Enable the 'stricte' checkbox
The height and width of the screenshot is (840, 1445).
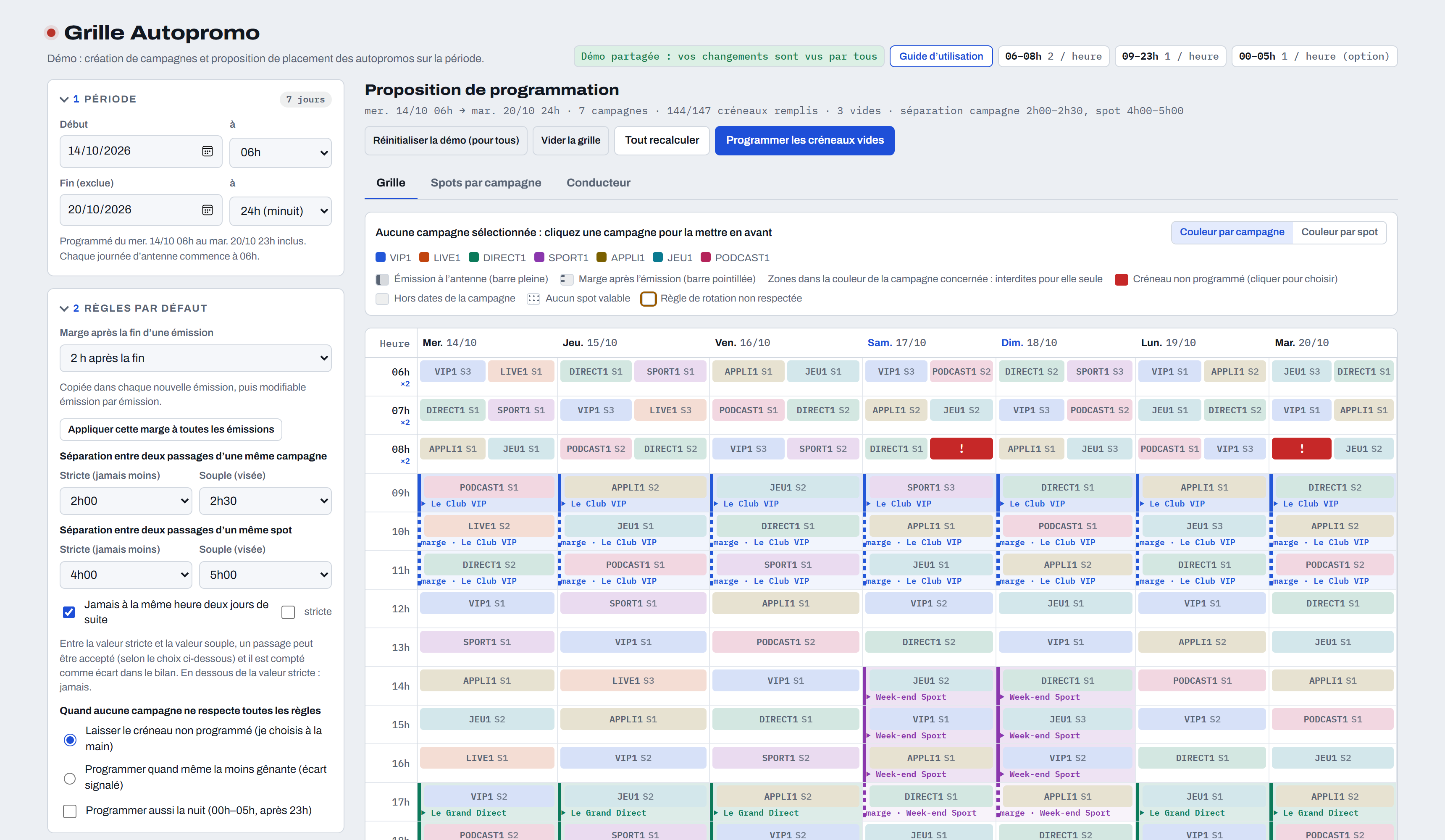[x=289, y=612]
